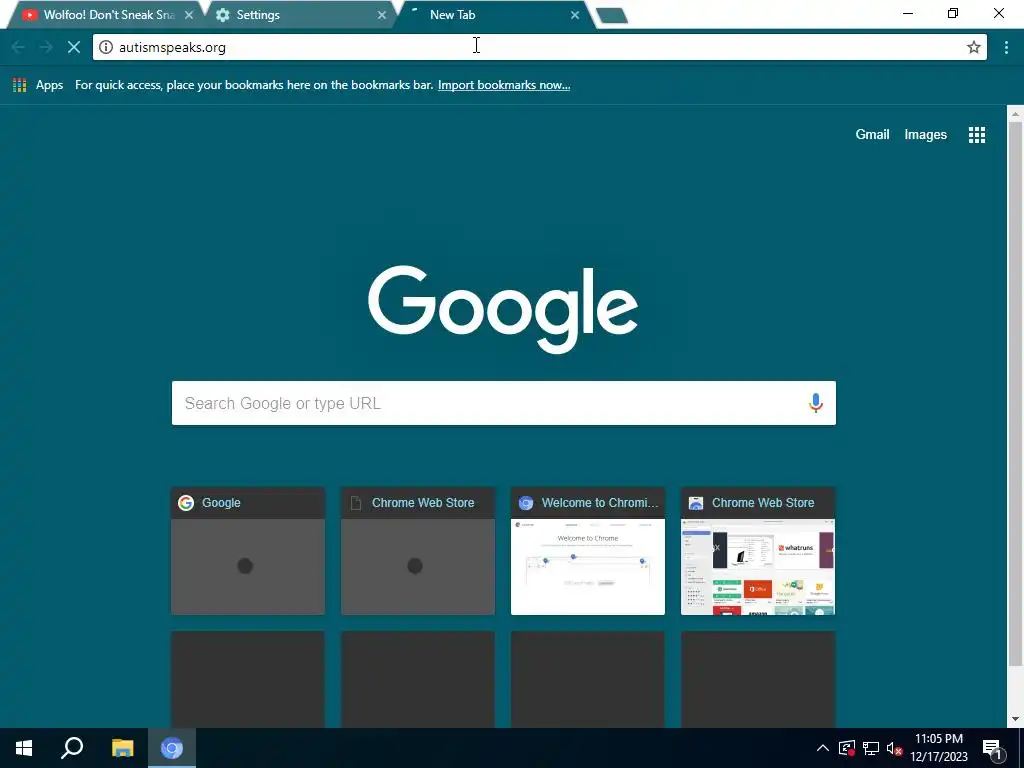Click the scrollbar up arrow
Image resolution: width=1024 pixels, height=768 pixels.
click(1015, 114)
